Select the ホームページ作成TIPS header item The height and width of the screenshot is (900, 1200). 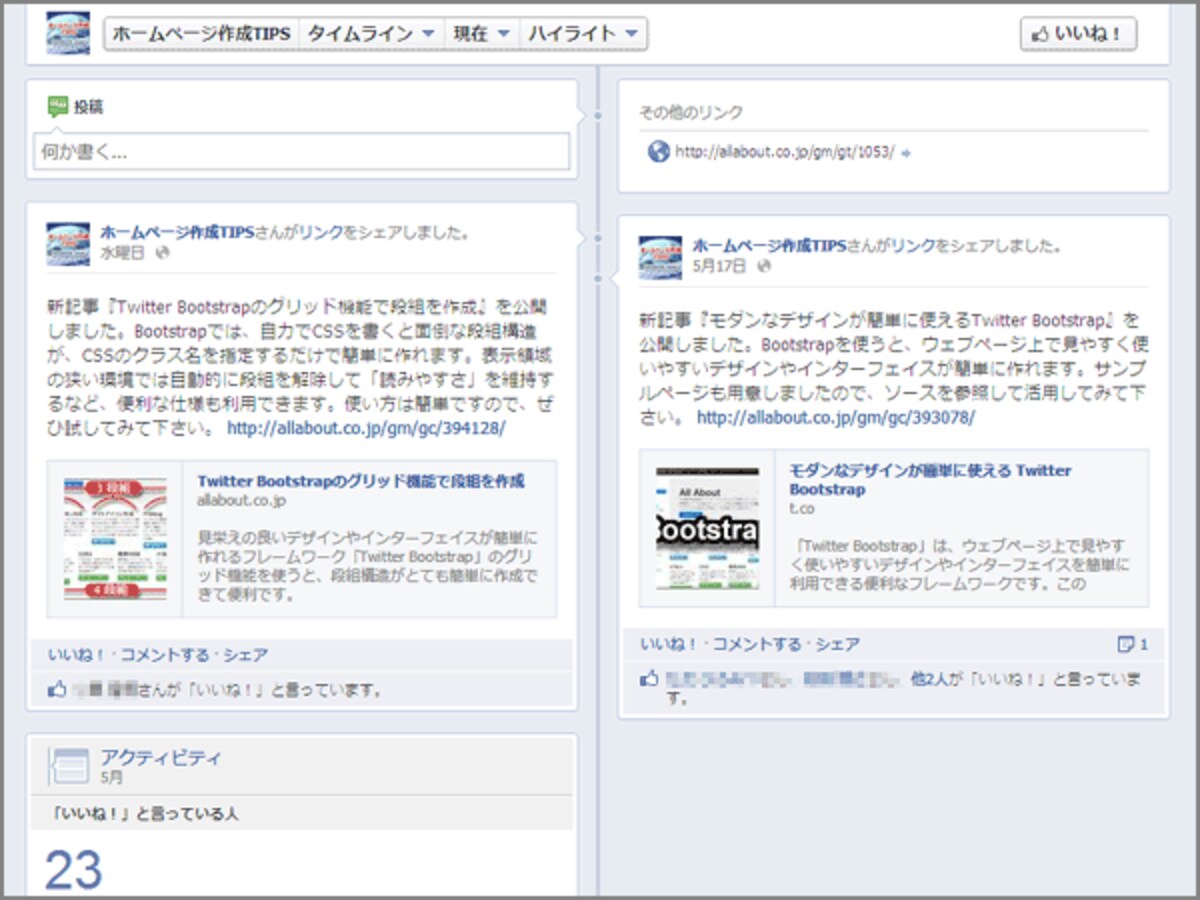(x=202, y=34)
